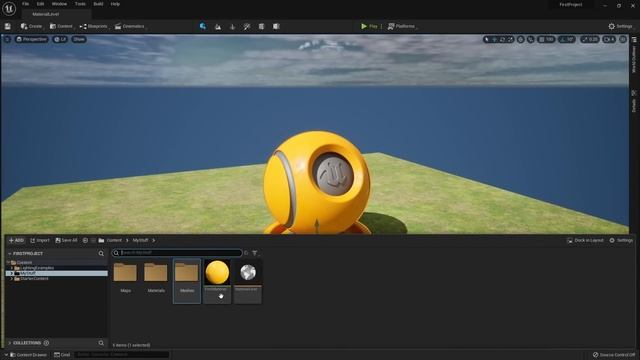
Task: Maximize or restore the viewport layout
Action: (623, 40)
